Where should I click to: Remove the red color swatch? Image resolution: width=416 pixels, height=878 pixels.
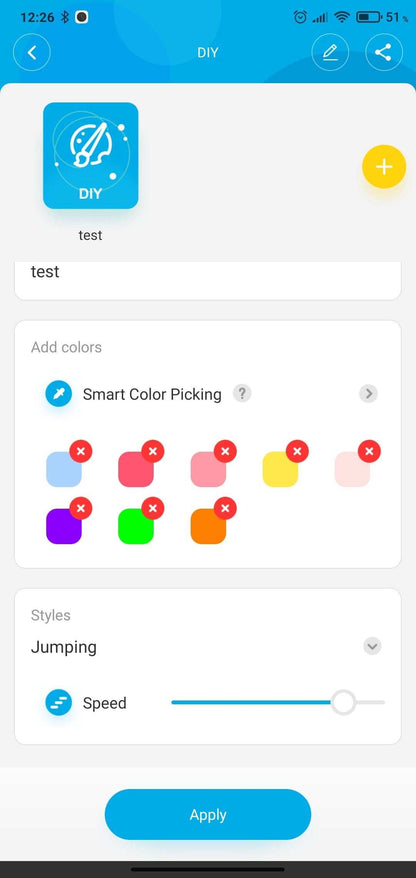[x=153, y=451]
